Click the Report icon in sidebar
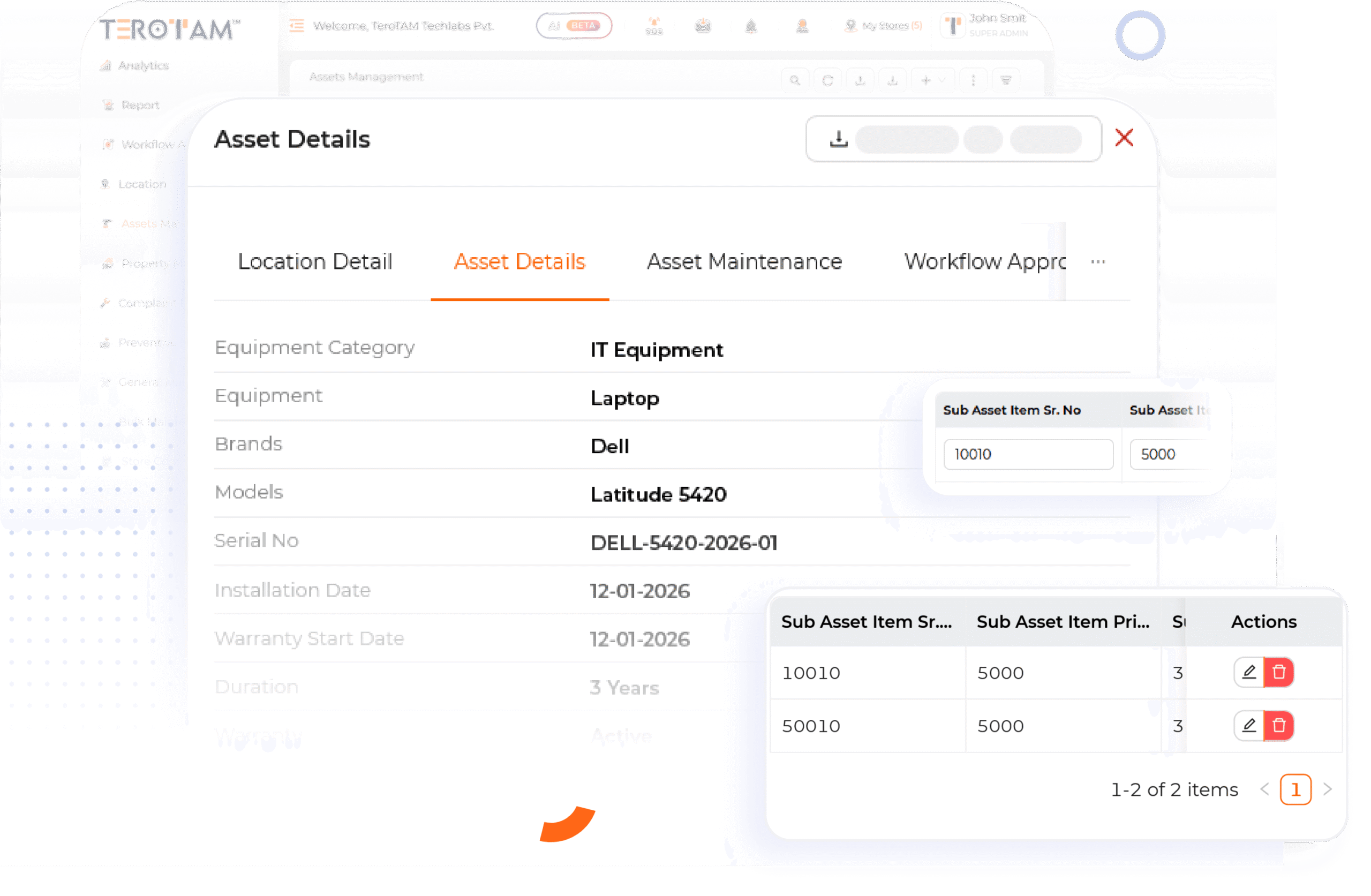Image resolution: width=1371 pixels, height=896 pixels. click(108, 105)
